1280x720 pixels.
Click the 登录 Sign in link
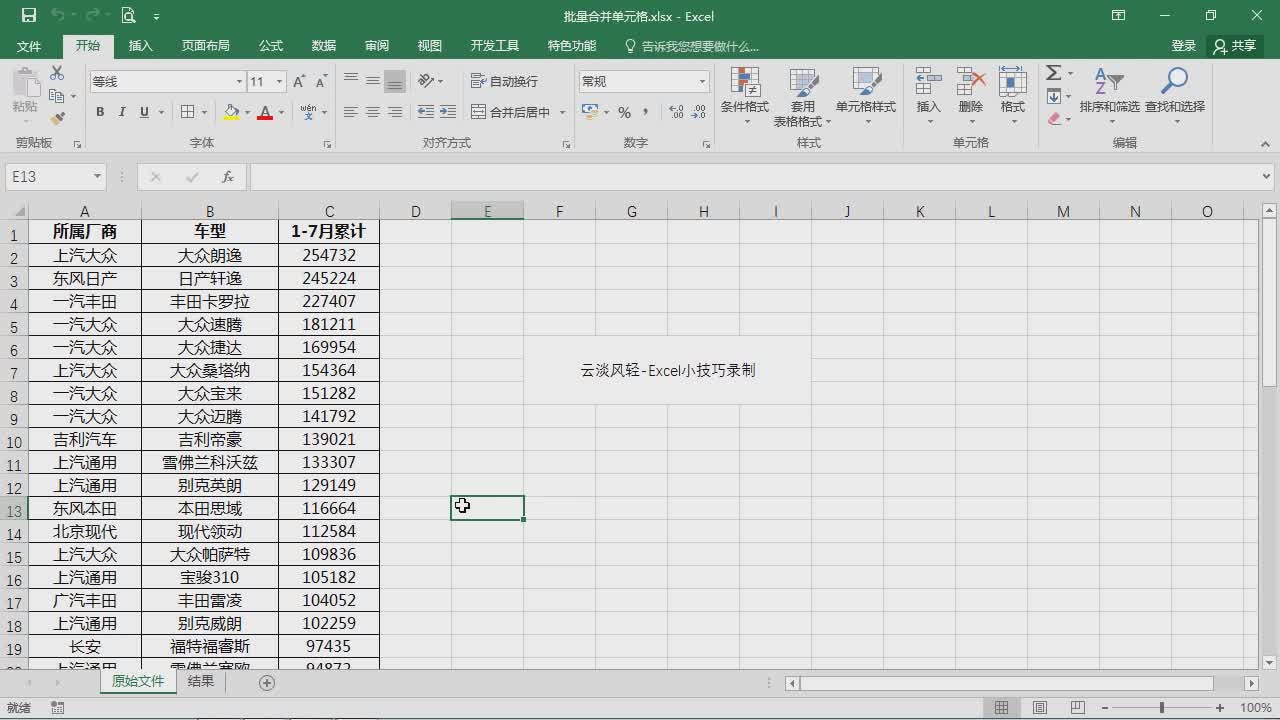1183,46
